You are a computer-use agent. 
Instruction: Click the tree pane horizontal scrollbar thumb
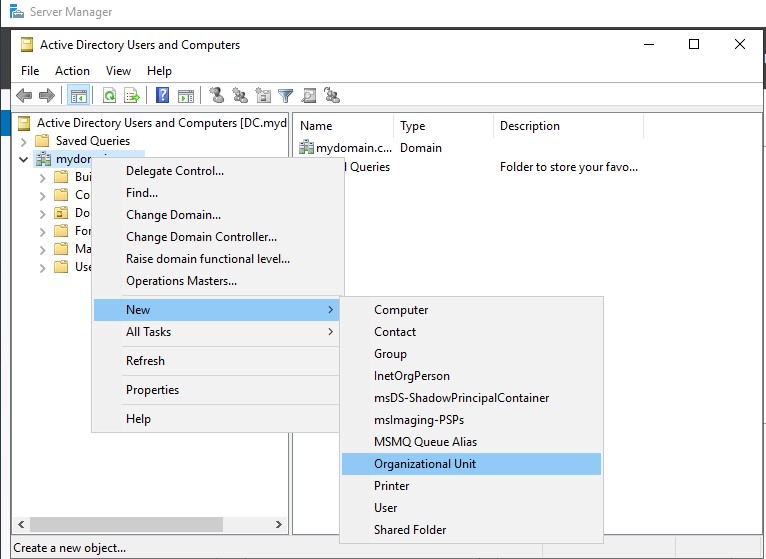[x=127, y=524]
